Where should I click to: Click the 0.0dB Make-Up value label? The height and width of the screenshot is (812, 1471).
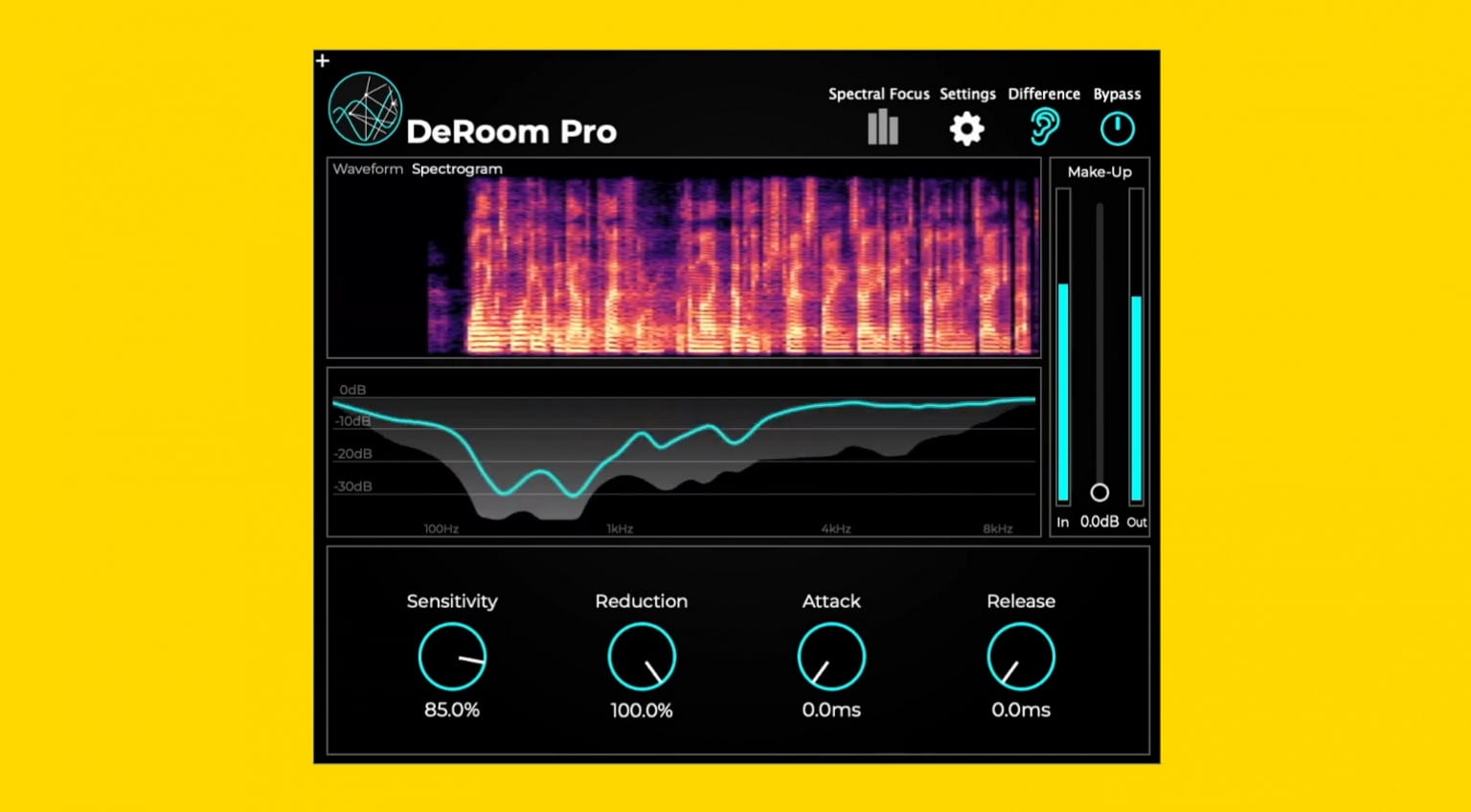[x=1098, y=520]
